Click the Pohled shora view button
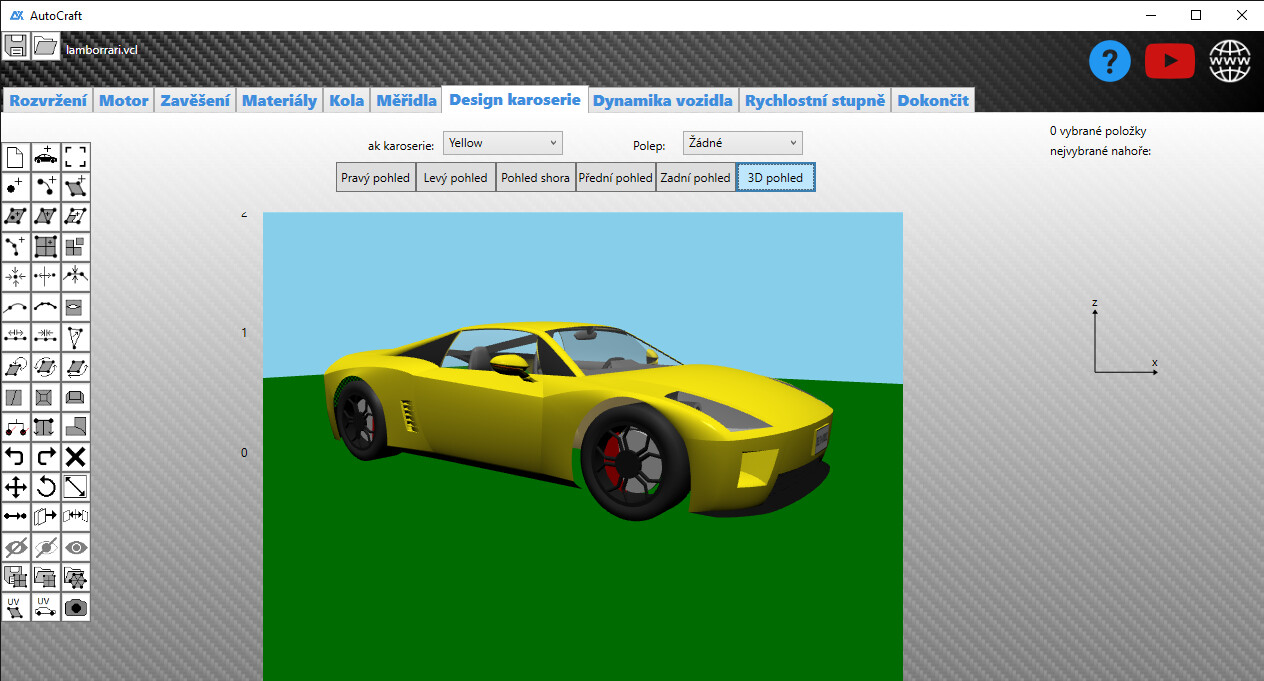 tap(535, 178)
